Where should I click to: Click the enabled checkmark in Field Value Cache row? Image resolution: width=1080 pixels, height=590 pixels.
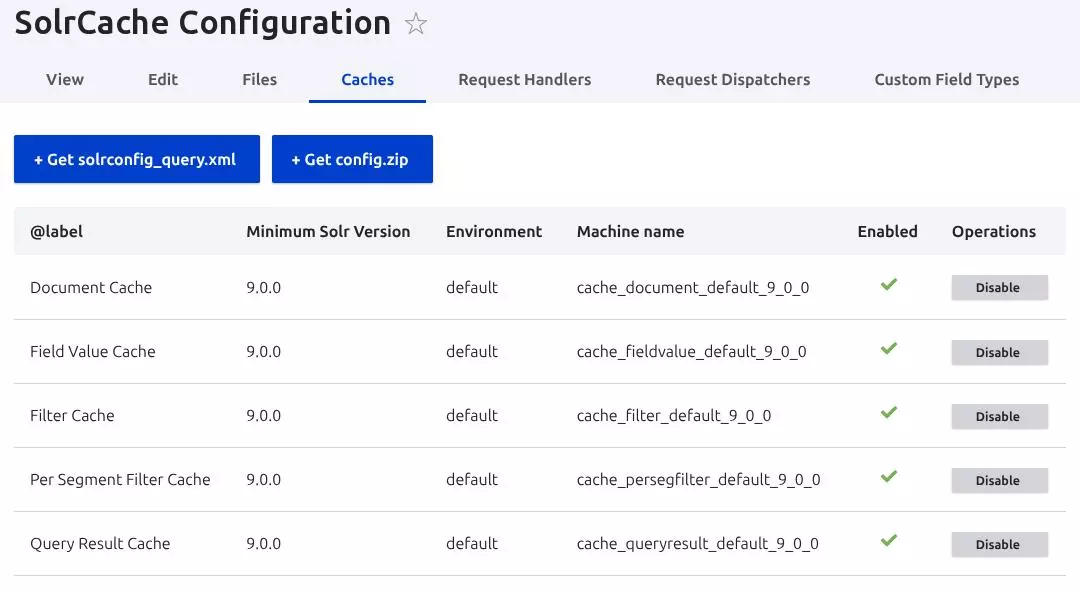(889, 348)
